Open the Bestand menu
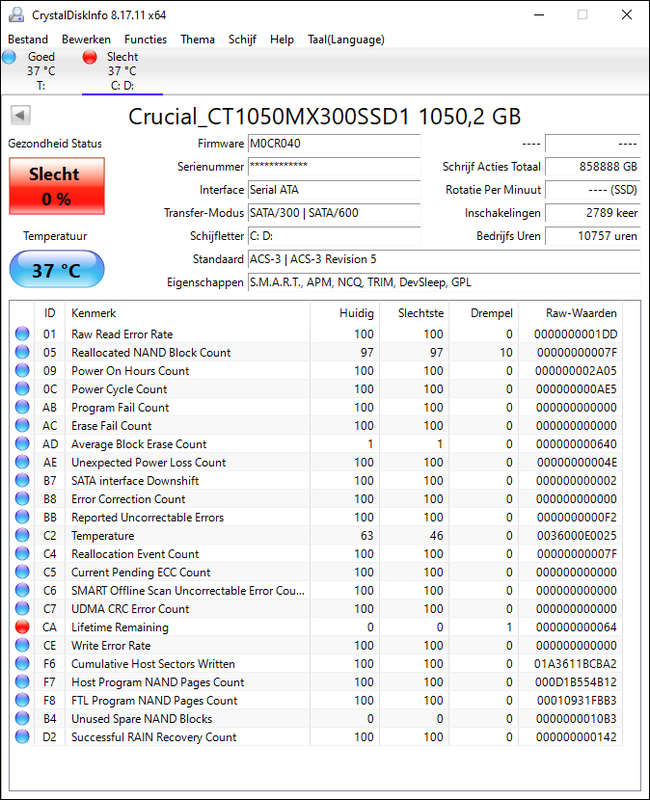Screen dimensions: 650x800 (x=28, y=39)
